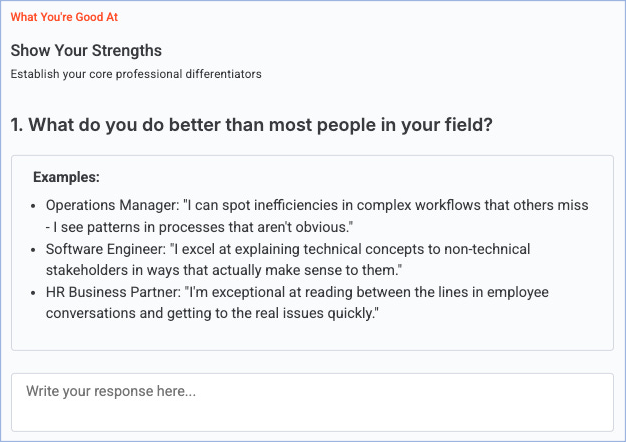Click the "HR Business Partner:" role label
Image resolution: width=626 pixels, height=442 pixels.
(113, 292)
